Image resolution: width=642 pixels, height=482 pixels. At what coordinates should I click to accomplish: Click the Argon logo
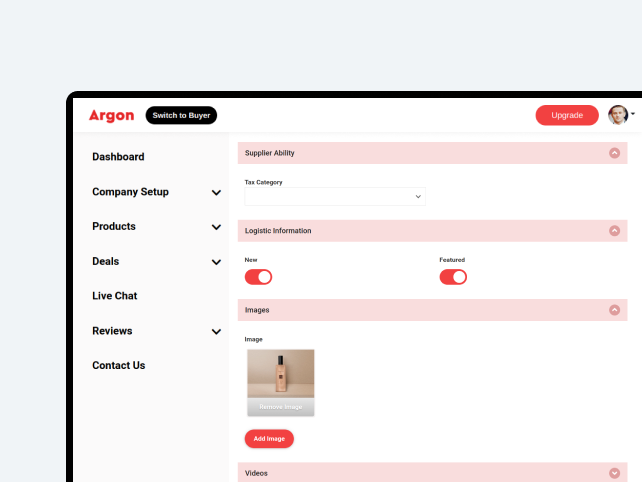111,115
